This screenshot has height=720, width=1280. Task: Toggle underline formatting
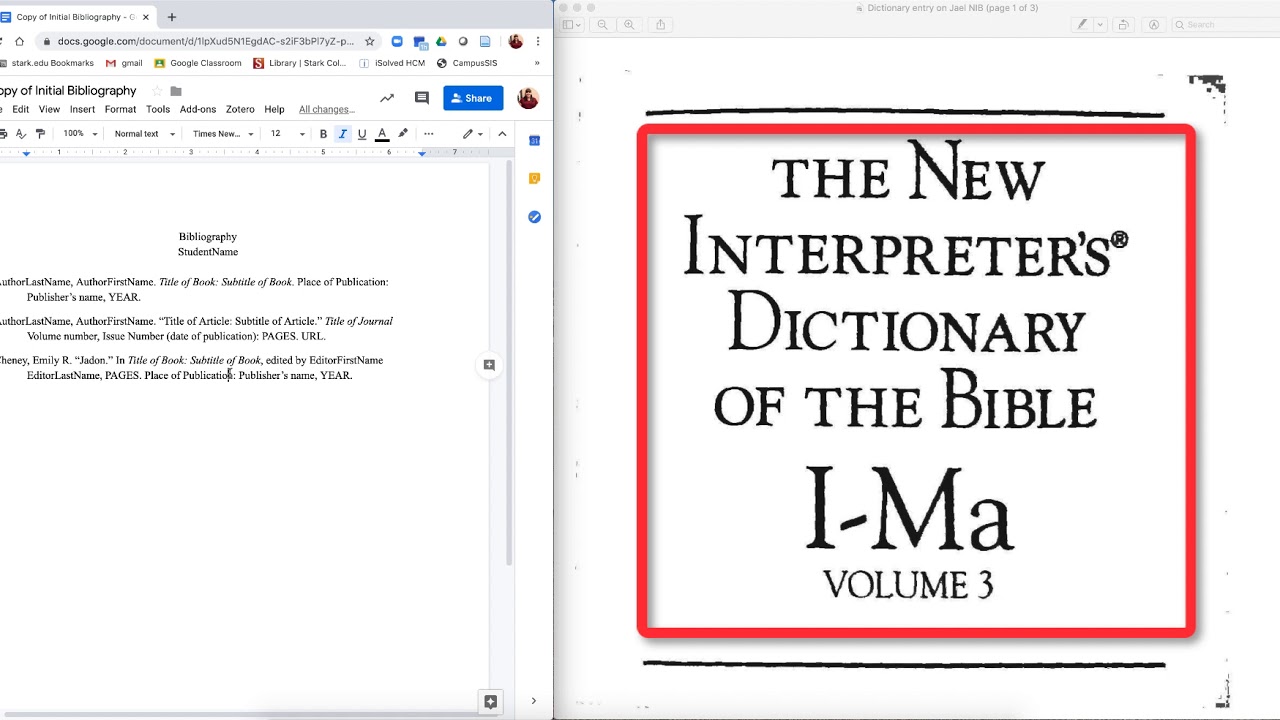click(362, 134)
